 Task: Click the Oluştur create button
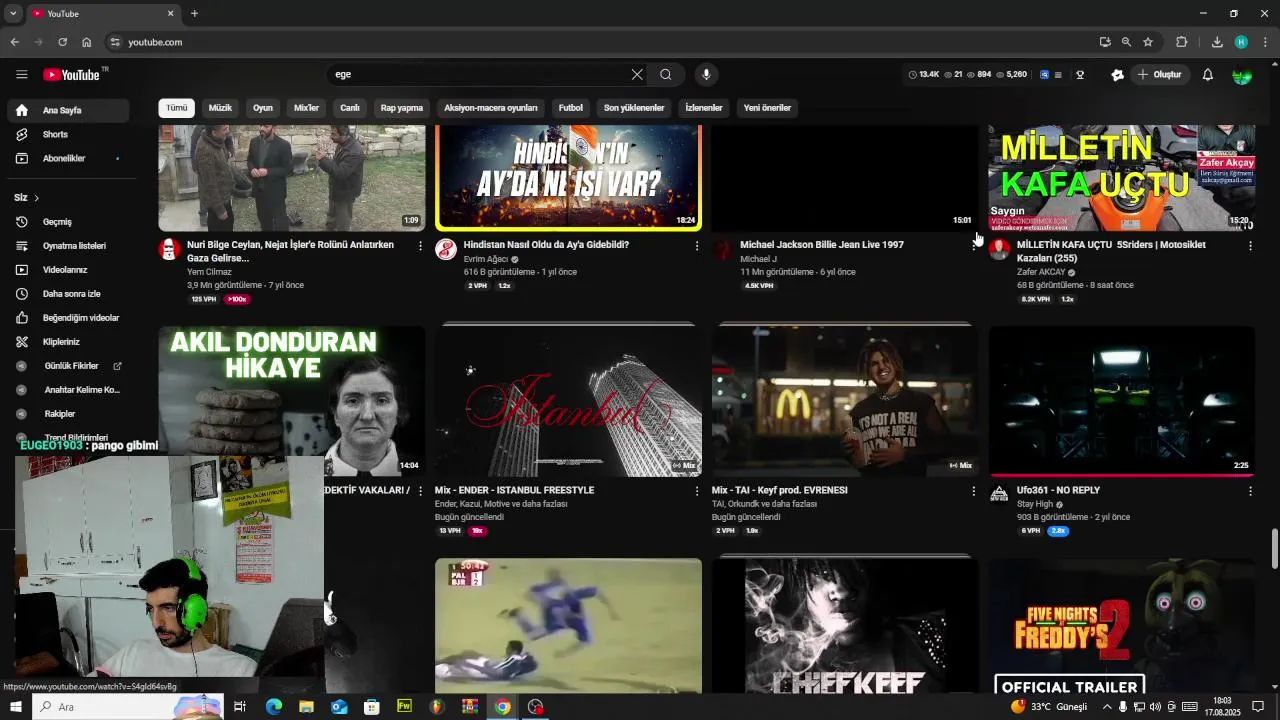tap(1158, 75)
